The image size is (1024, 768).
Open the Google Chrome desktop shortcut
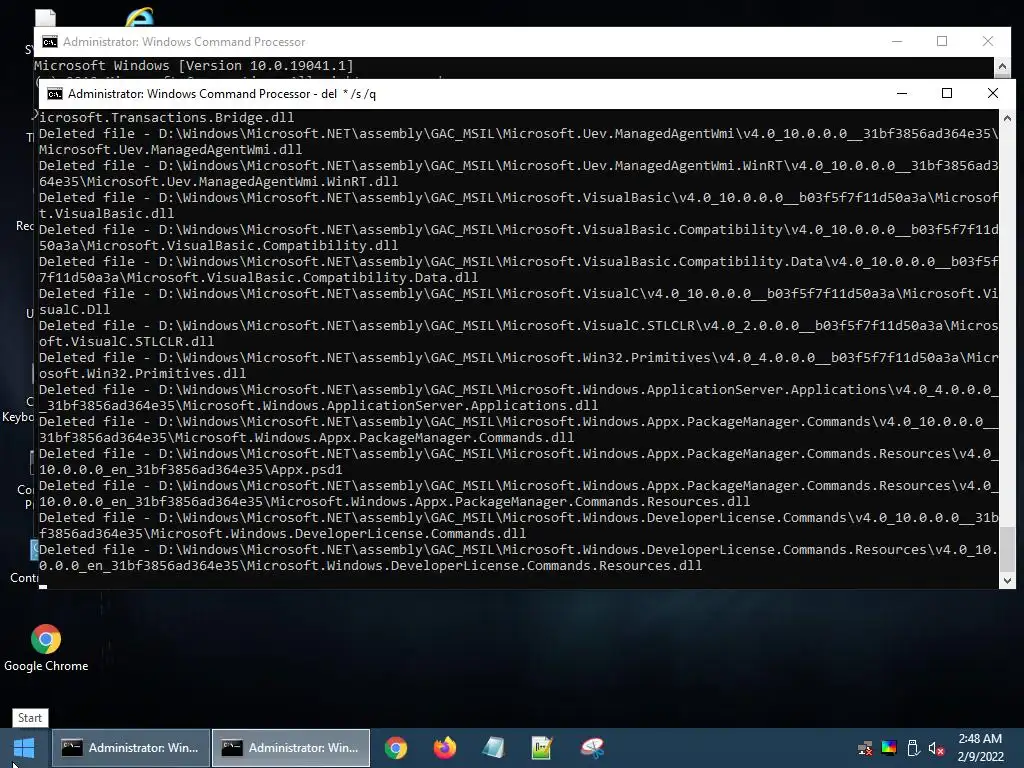(46, 648)
